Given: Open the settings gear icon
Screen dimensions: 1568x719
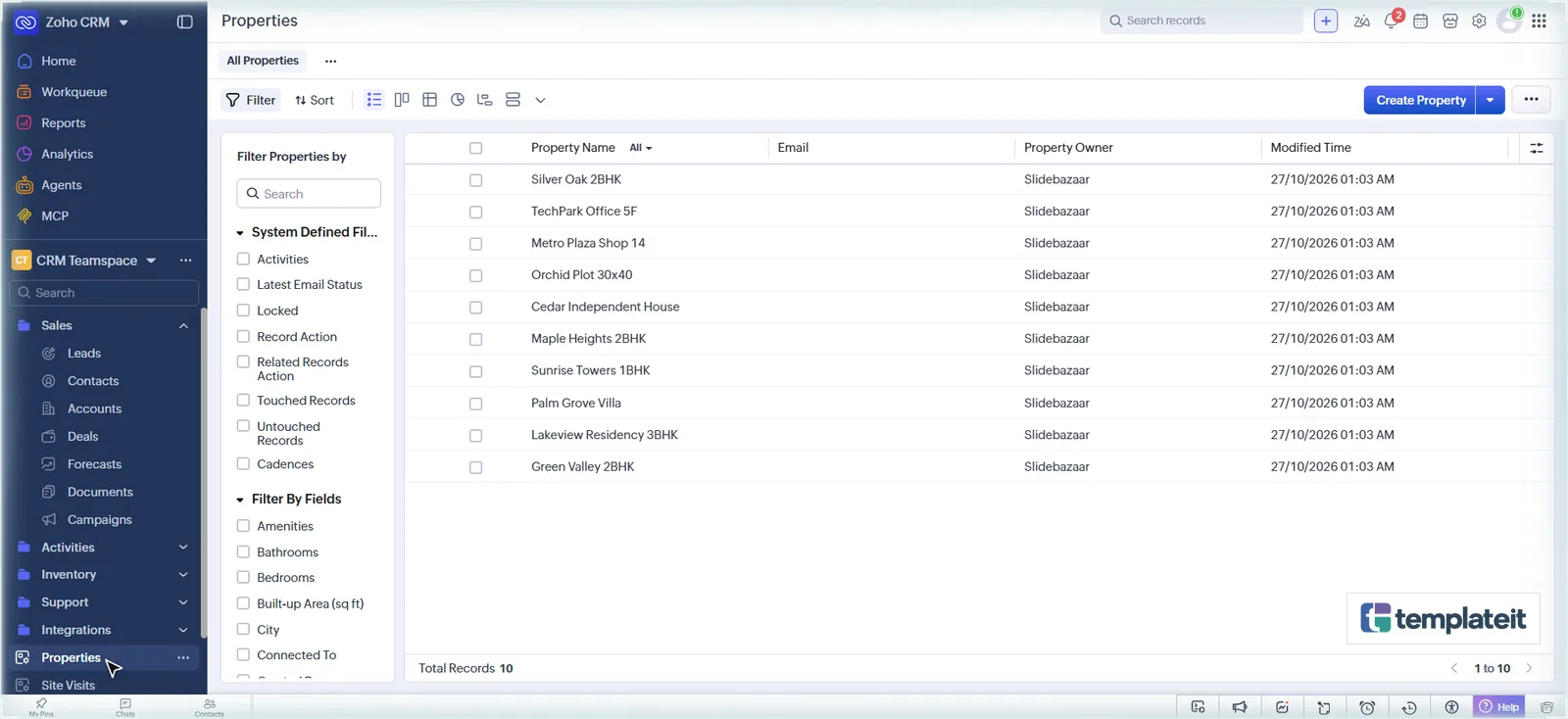Looking at the screenshot, I should point(1479,21).
